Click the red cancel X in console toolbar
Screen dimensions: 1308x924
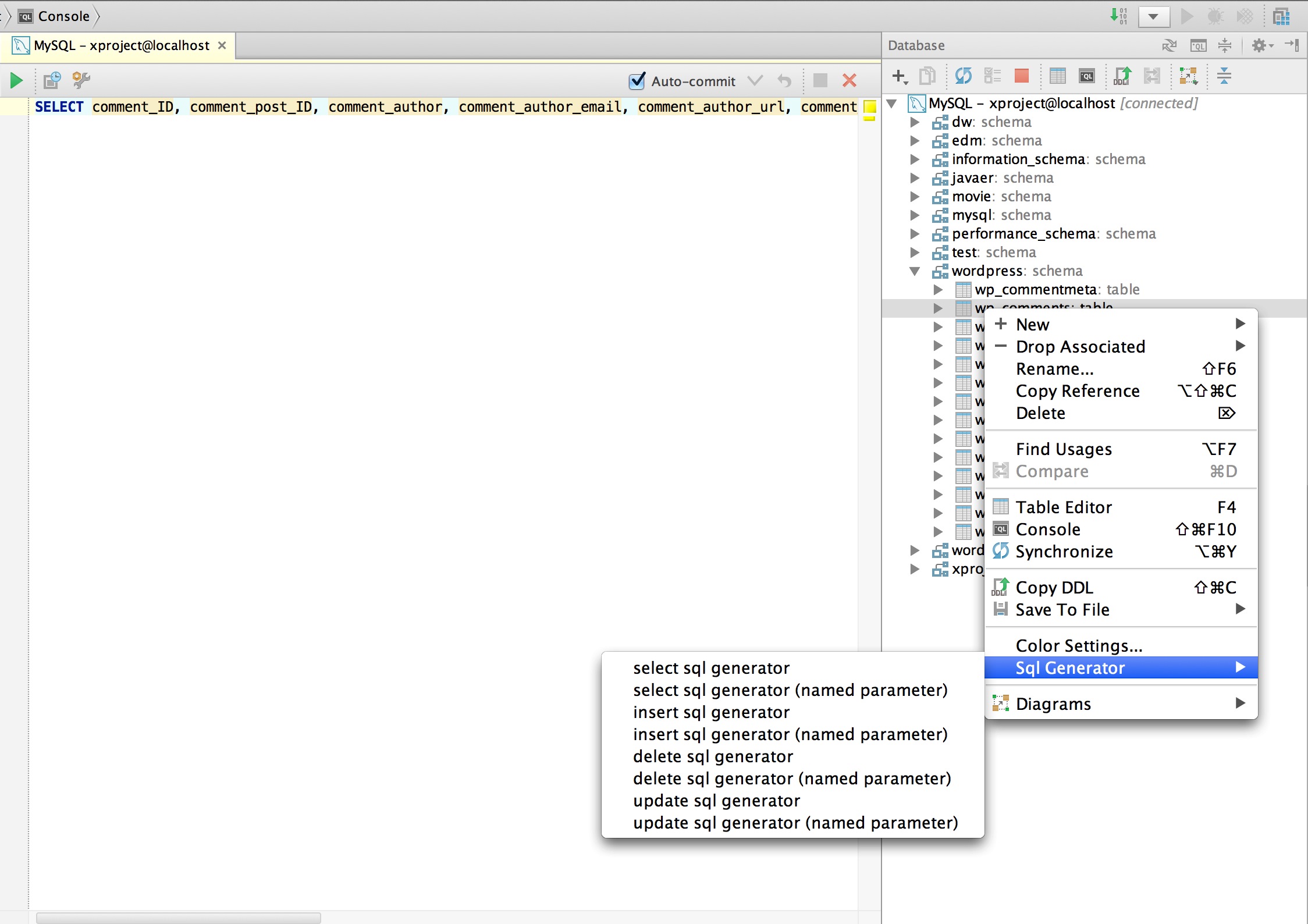tap(849, 81)
